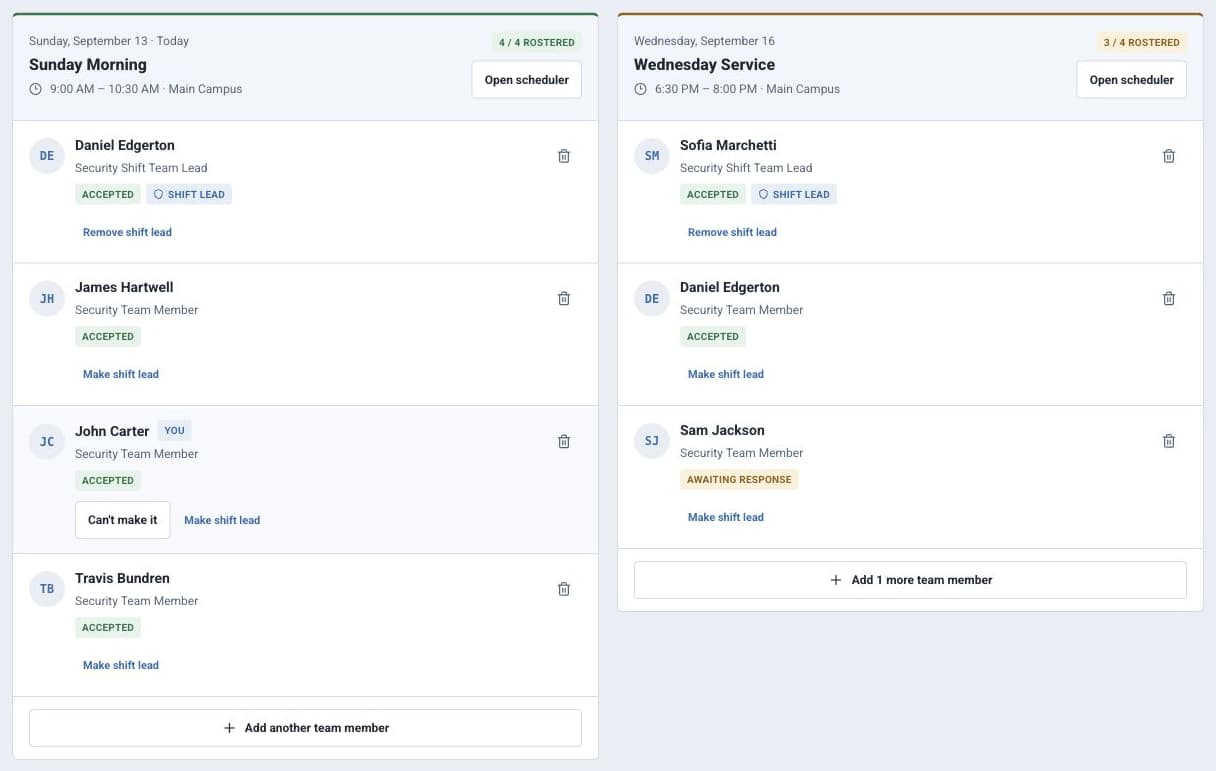The width and height of the screenshot is (1216, 771).
Task: Click James Hartwell's JH avatar
Action: [47, 298]
